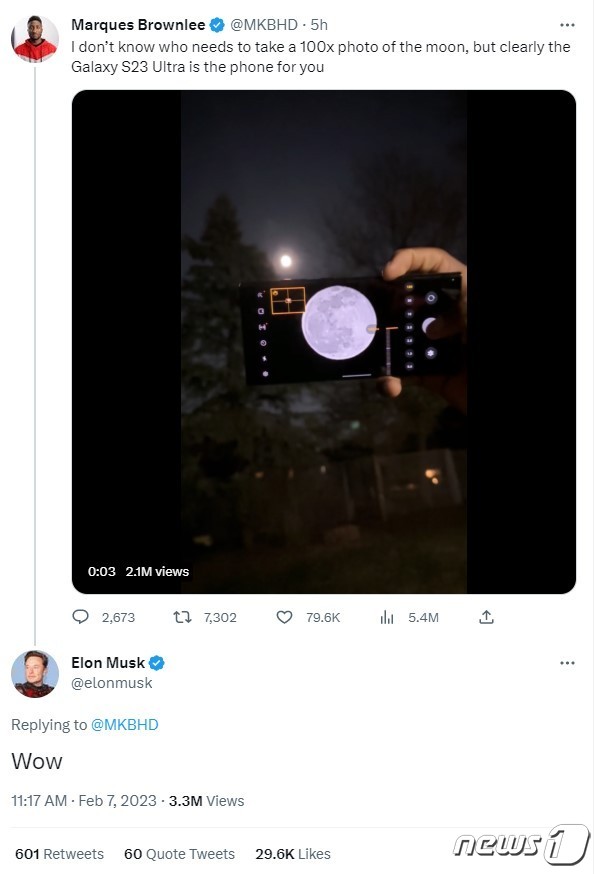Click the reply comment bubble icon
597x874 pixels.
click(81, 616)
